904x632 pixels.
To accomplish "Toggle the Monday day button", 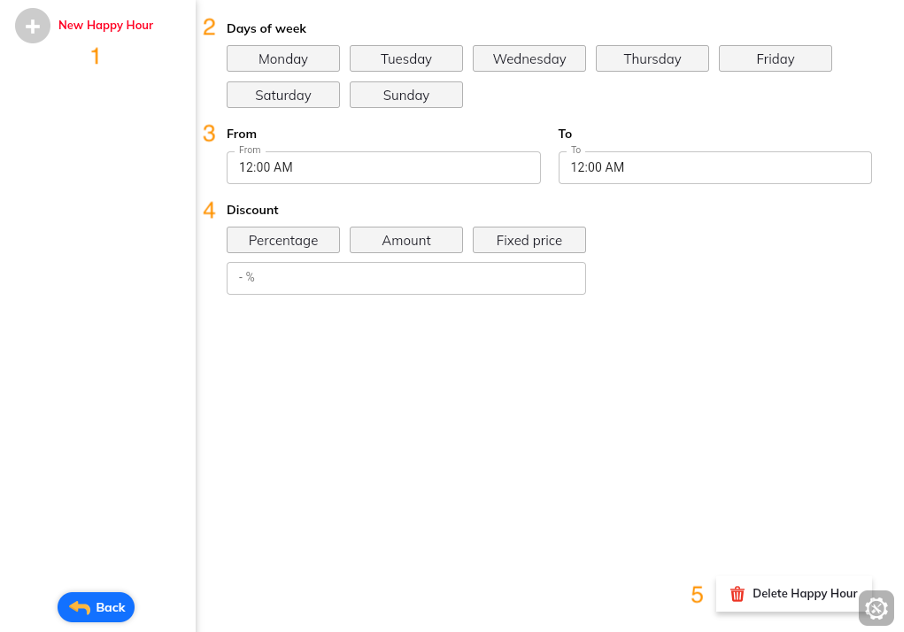I will click(x=283, y=59).
